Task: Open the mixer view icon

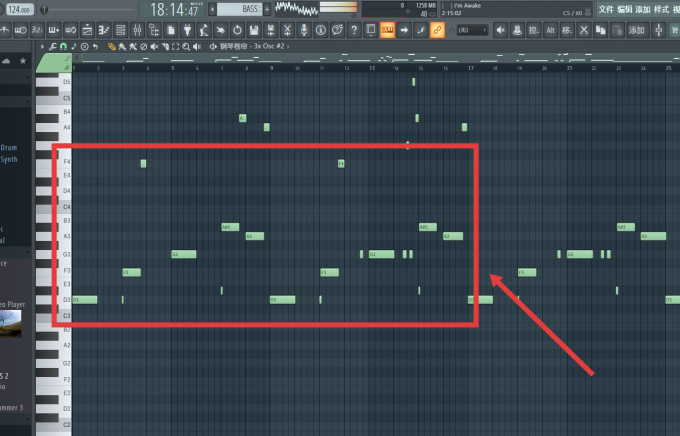Action: point(137,30)
